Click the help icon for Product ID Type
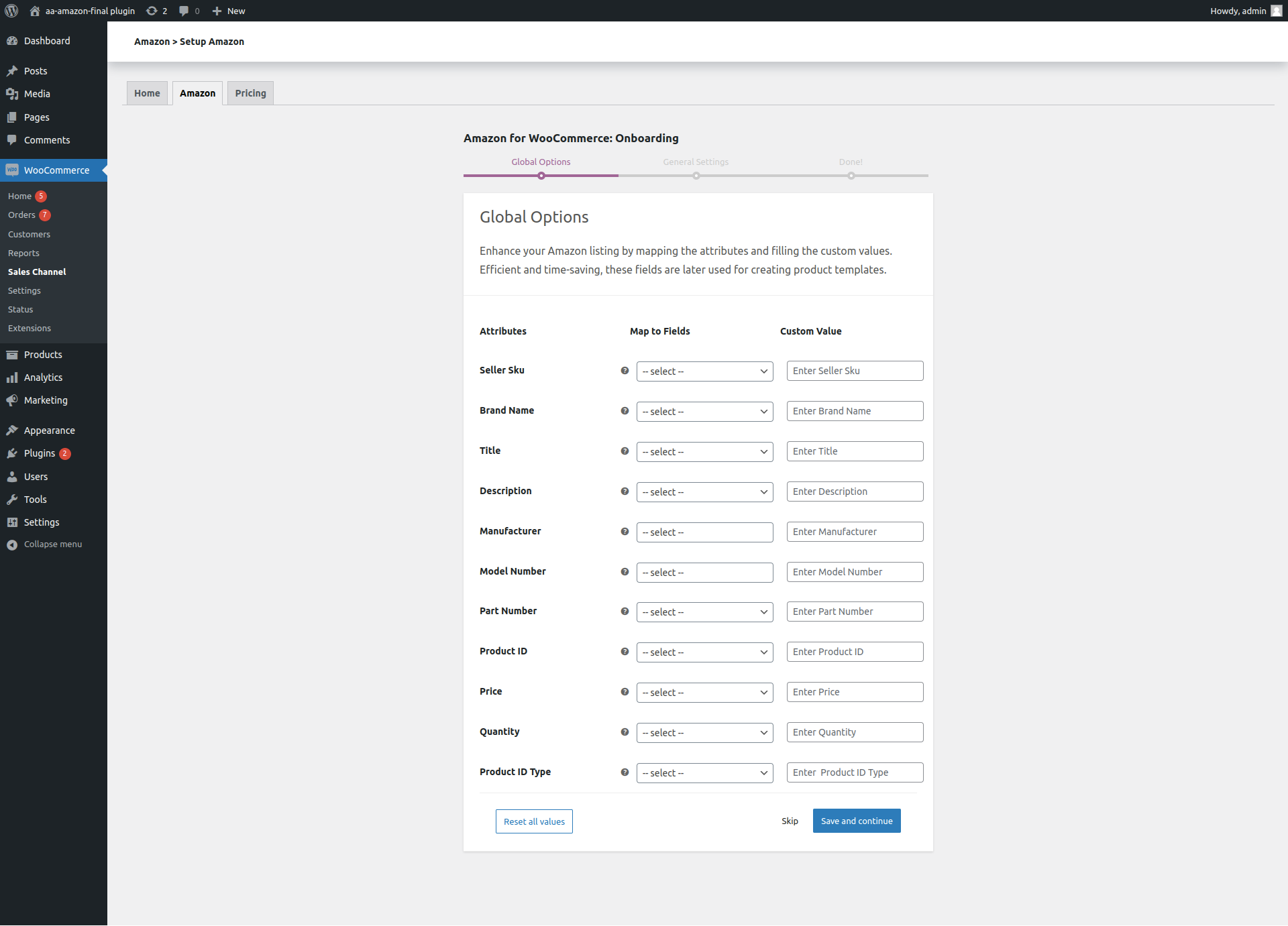 click(x=625, y=772)
